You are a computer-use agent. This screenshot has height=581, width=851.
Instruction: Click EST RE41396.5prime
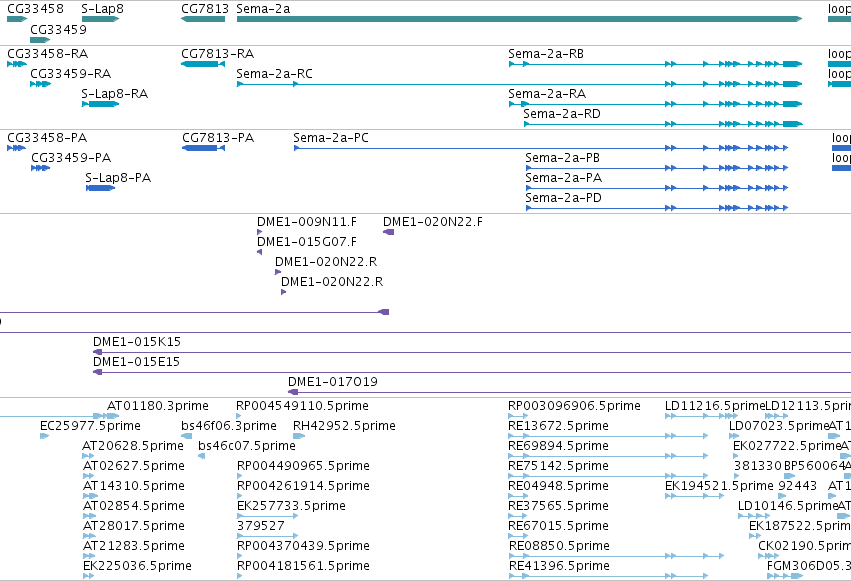coord(609,576)
